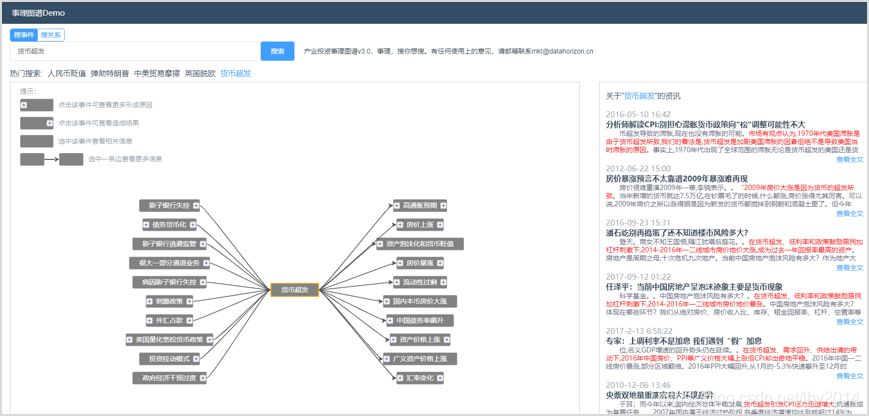Focus the search box containing 货币超发
The height and width of the screenshot is (416, 869).
point(136,51)
